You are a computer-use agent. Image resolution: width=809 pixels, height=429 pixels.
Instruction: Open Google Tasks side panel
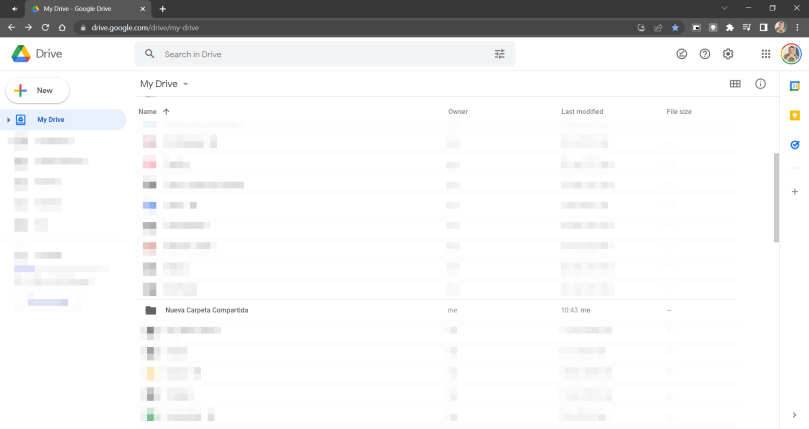click(795, 145)
